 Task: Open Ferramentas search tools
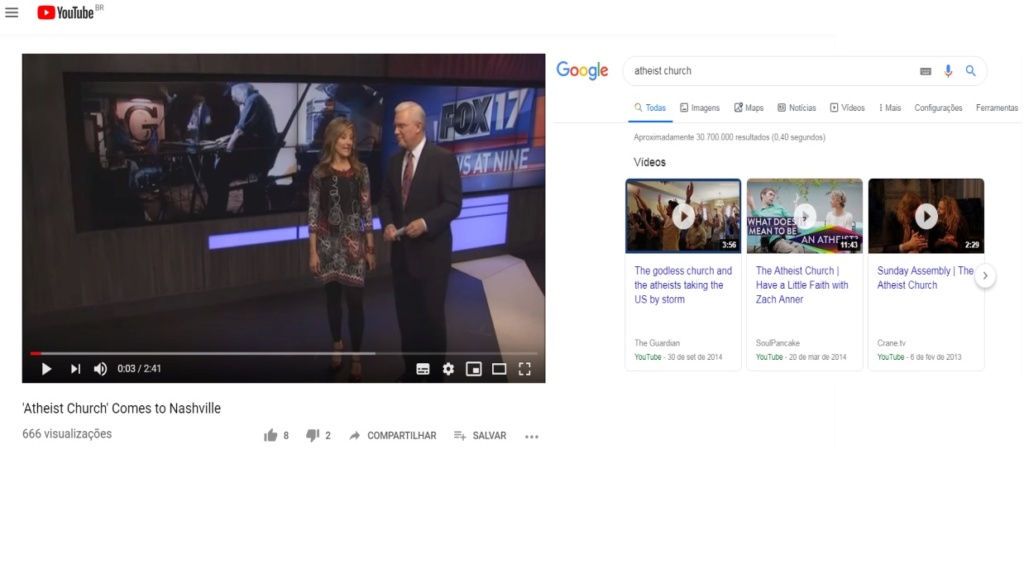coord(997,108)
